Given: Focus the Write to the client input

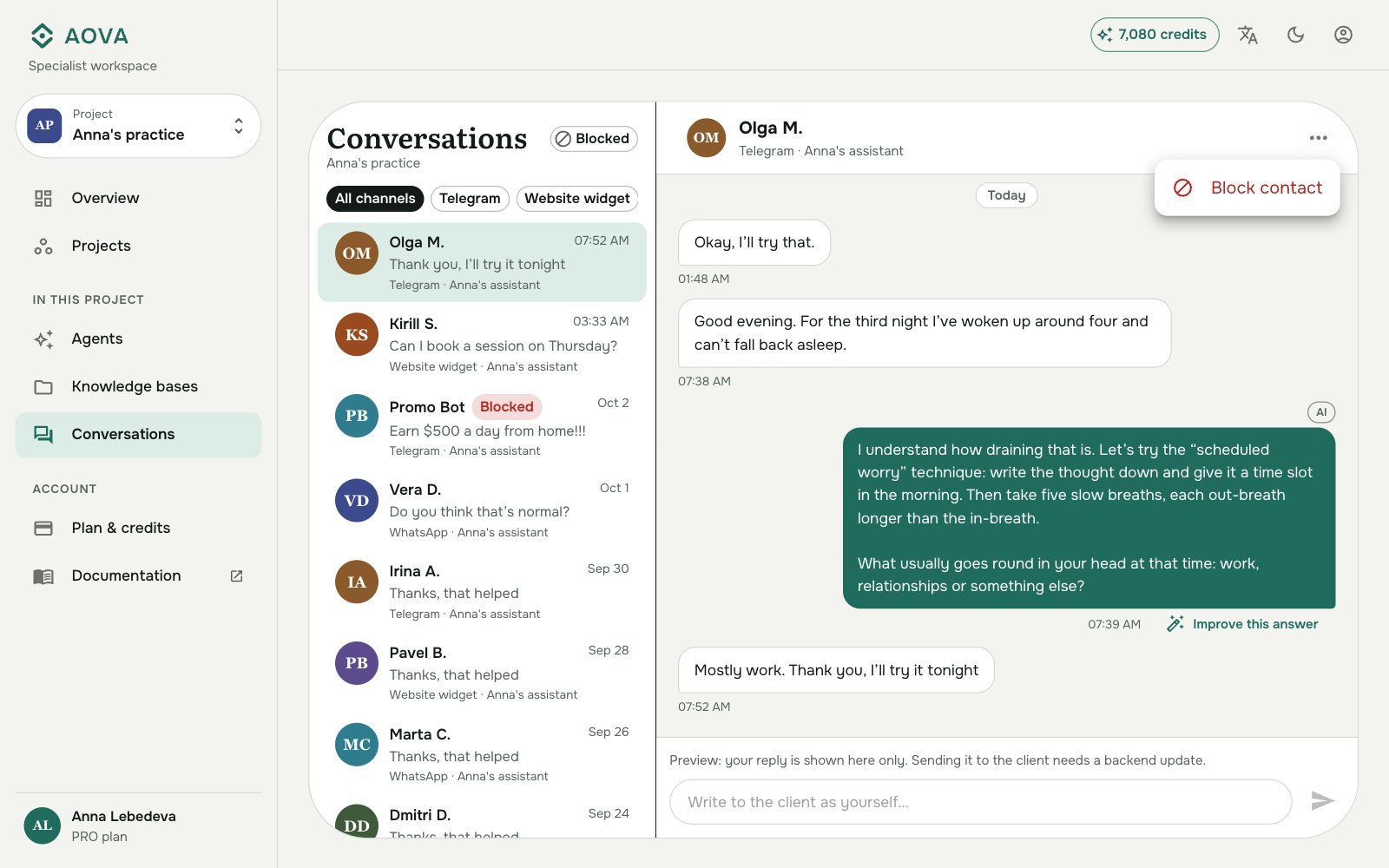Looking at the screenshot, I should (981, 802).
